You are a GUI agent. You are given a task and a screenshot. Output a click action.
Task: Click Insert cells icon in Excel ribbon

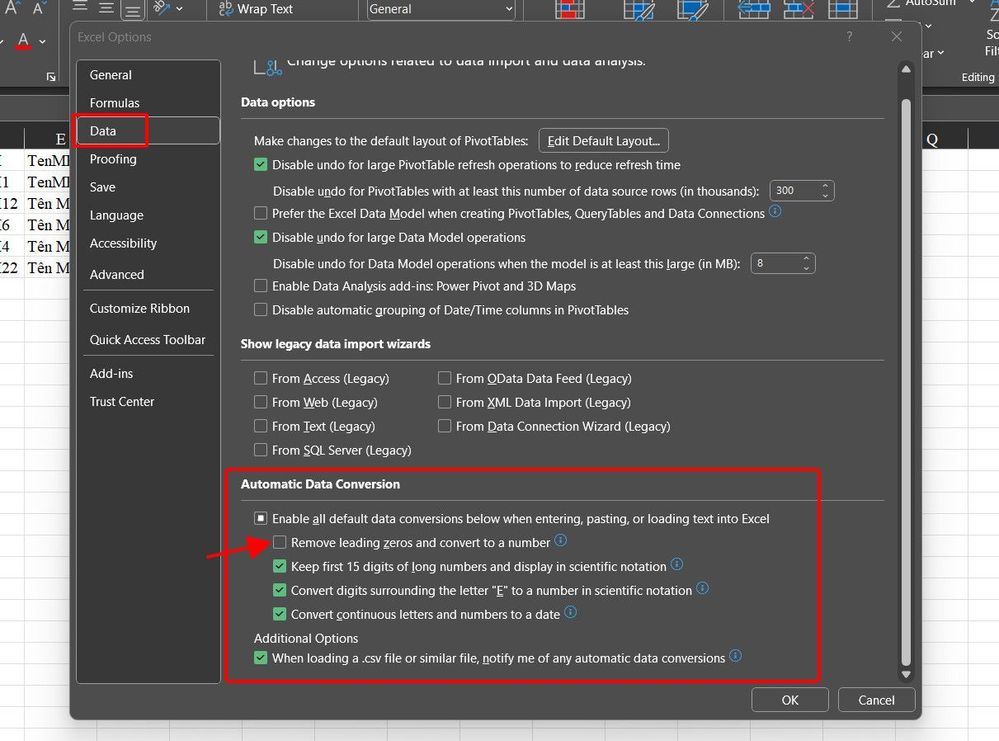[754, 8]
